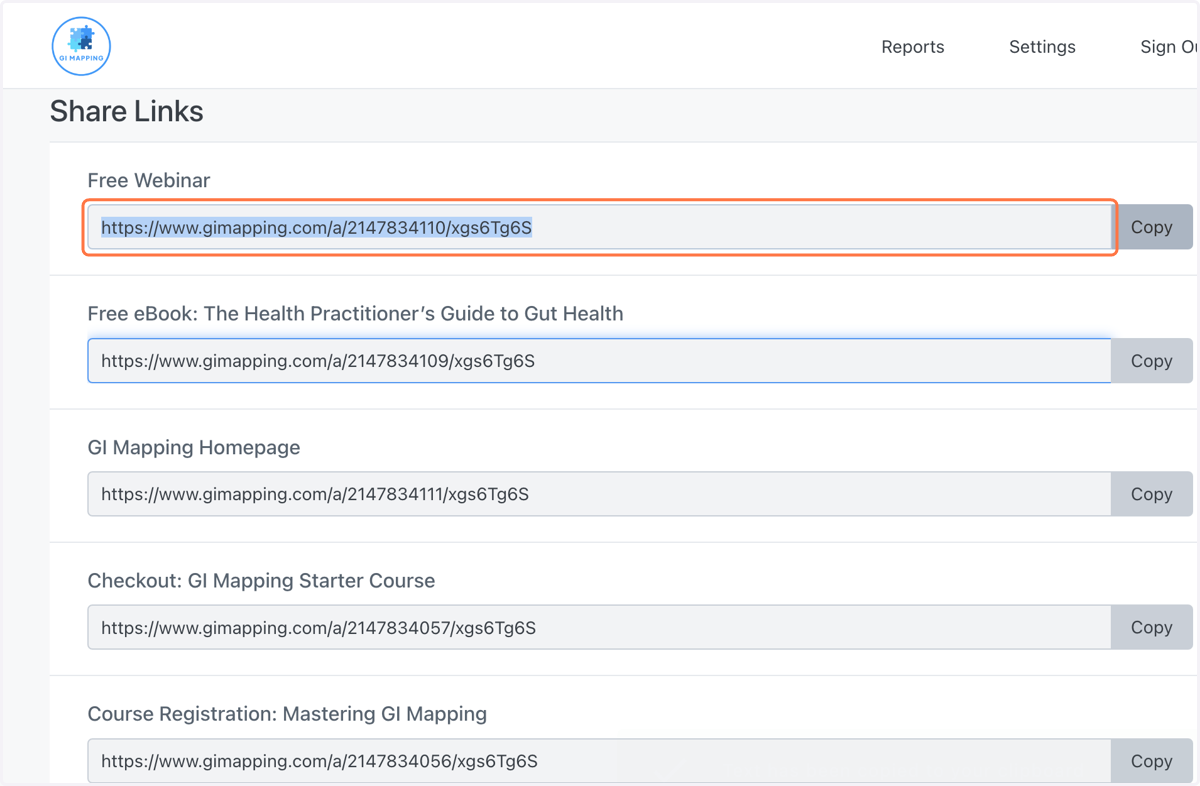This screenshot has height=786, width=1200.
Task: Click the Checkout: GI Mapping Starter Course label
Action: click(261, 581)
